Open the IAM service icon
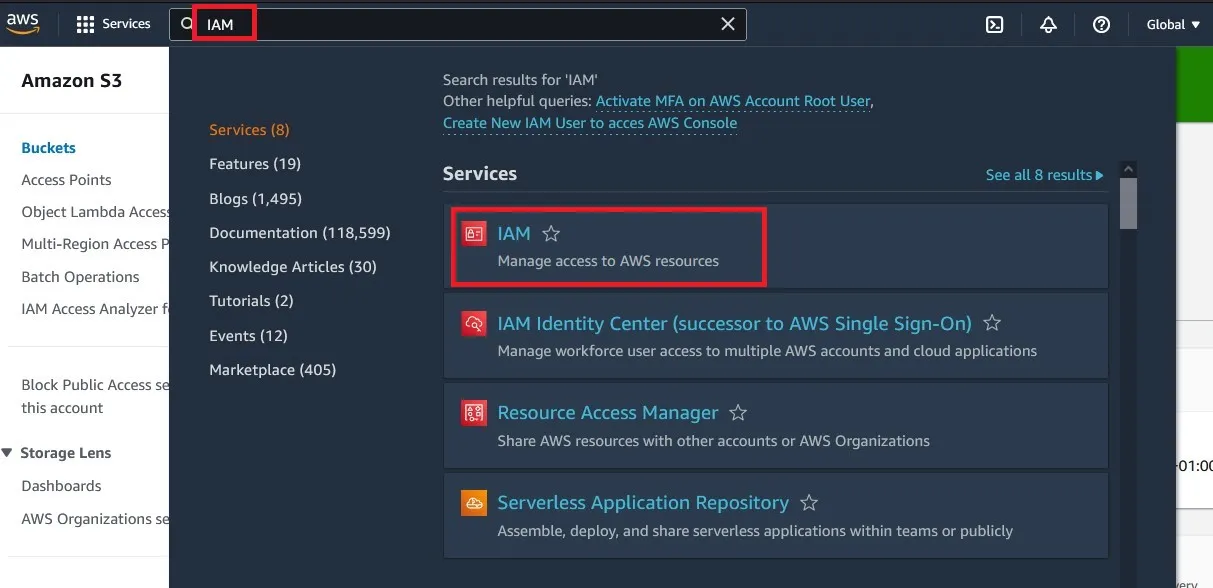Screen dimensions: 1213x588 pos(474,234)
